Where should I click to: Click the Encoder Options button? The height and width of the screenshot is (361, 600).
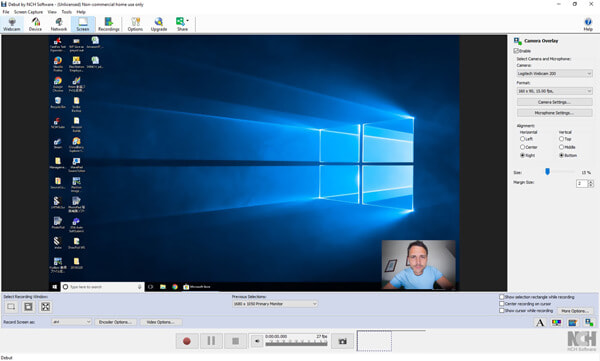(115, 322)
